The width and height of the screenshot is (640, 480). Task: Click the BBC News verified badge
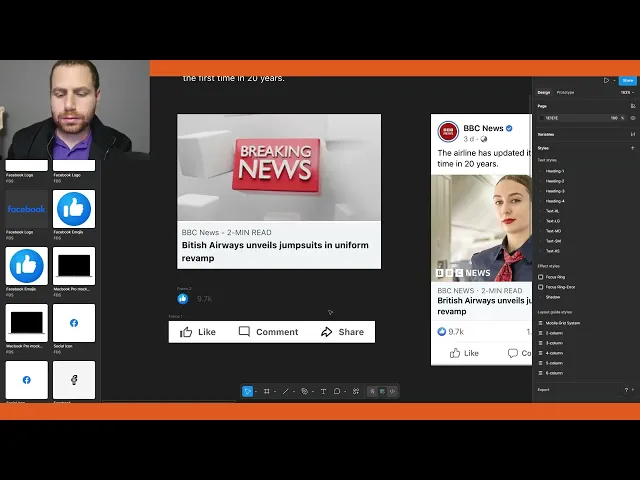(509, 128)
